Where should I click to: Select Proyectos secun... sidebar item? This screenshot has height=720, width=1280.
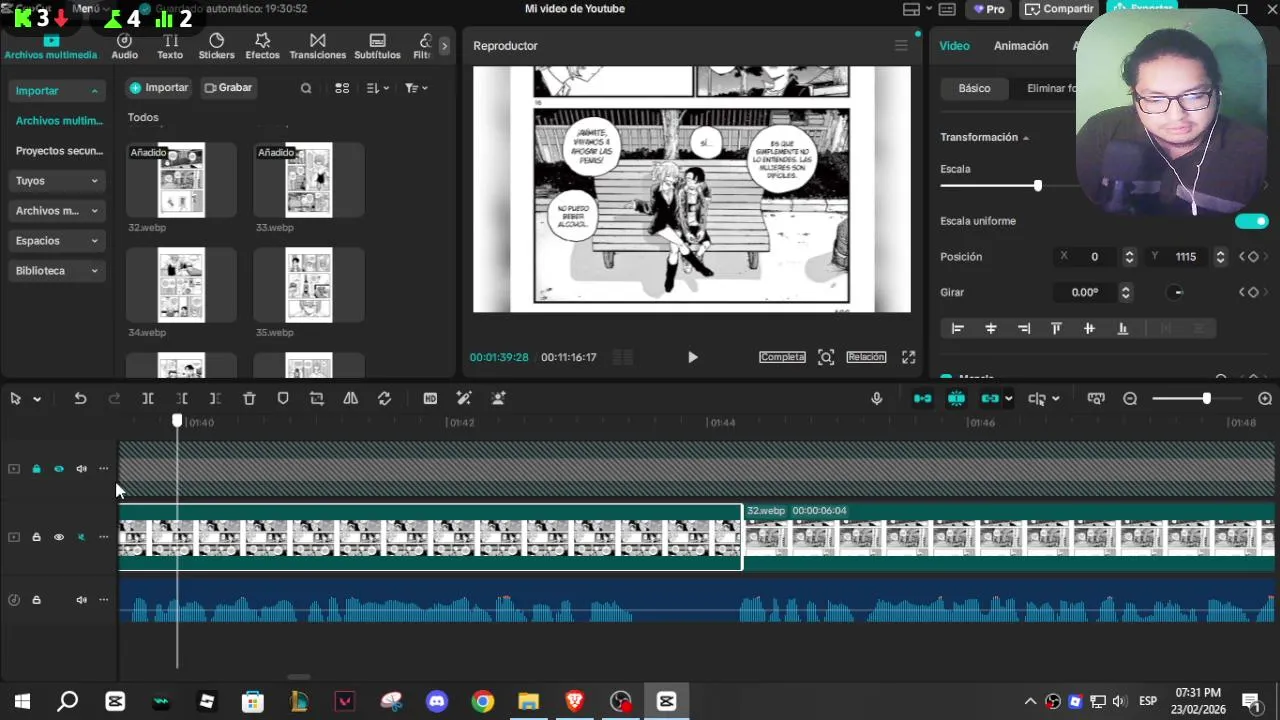59,151
